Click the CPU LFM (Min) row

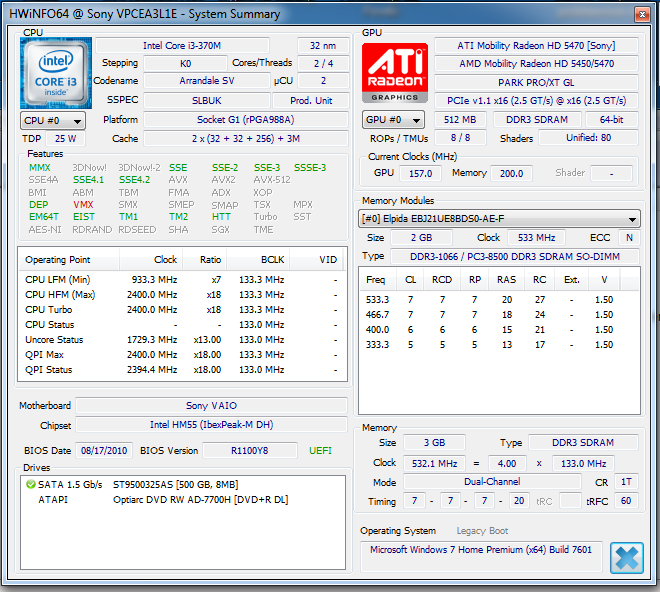pos(182,280)
